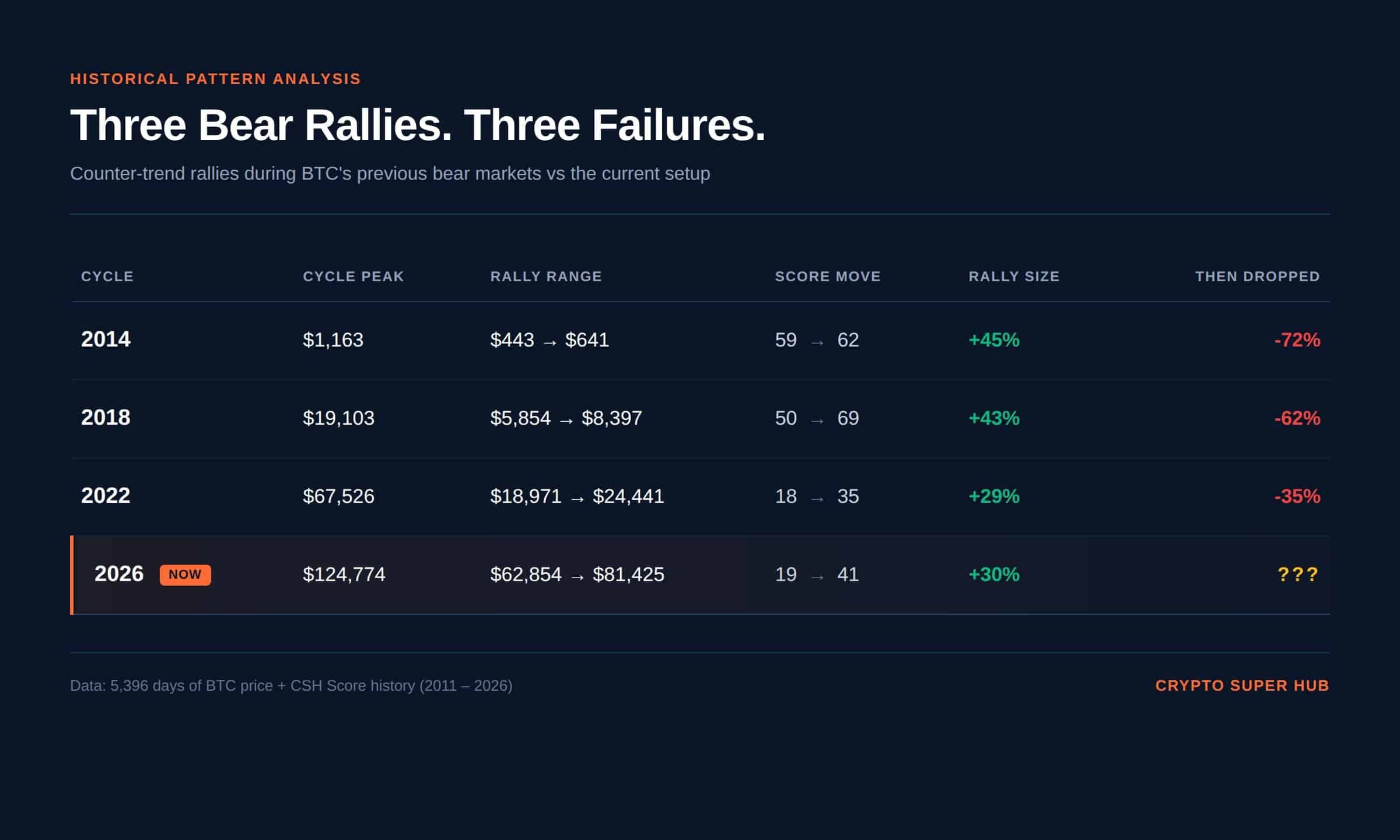The image size is (1400, 840).
Task: Select the SCORE MOVE column header
Action: click(x=828, y=276)
